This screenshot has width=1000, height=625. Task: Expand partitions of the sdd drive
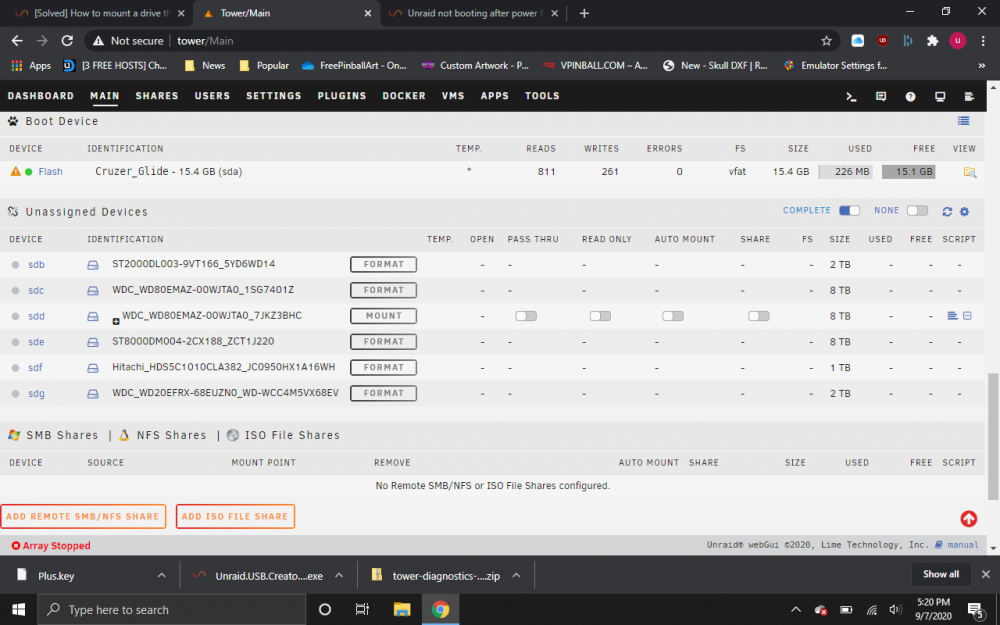pyautogui.click(x=116, y=321)
